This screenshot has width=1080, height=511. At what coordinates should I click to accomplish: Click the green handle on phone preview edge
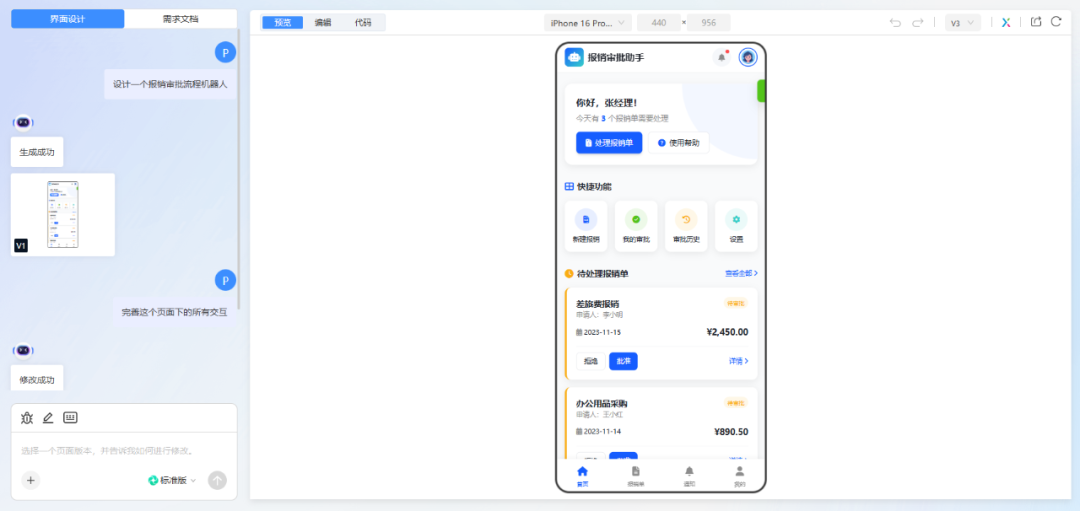coord(761,91)
